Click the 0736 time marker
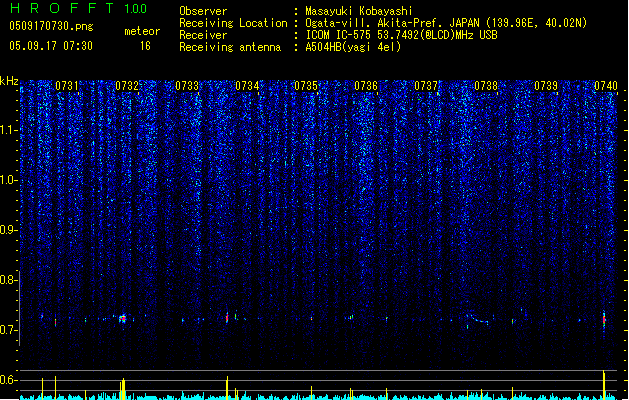The height and width of the screenshot is (400, 629). [x=366, y=86]
